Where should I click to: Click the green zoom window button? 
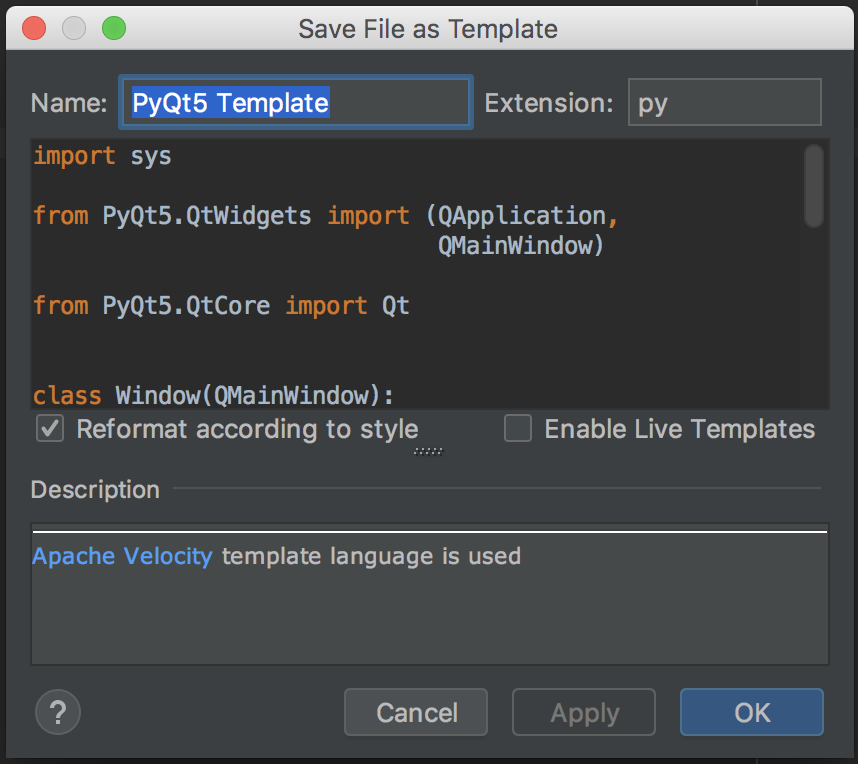coord(114,28)
